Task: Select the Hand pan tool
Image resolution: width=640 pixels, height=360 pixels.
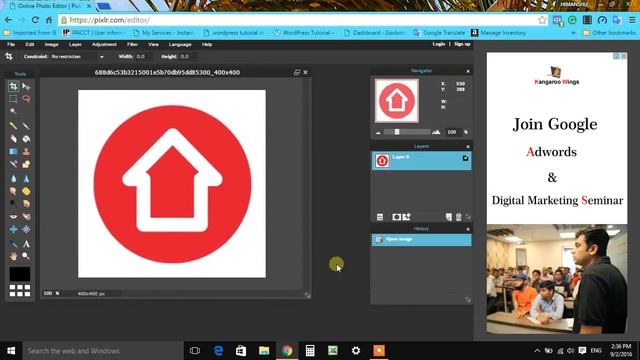Action: (13, 256)
